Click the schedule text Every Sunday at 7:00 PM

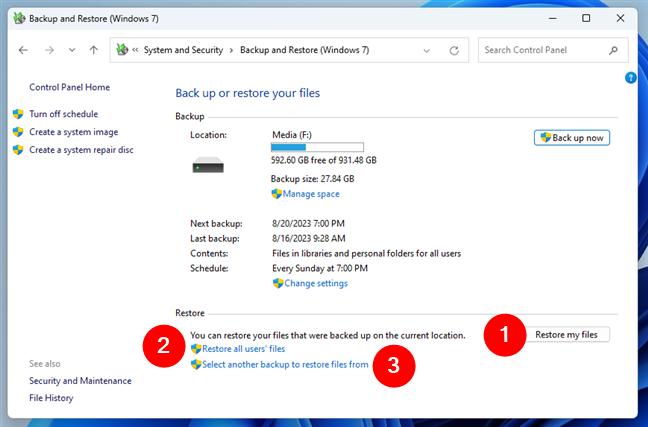coord(320,268)
